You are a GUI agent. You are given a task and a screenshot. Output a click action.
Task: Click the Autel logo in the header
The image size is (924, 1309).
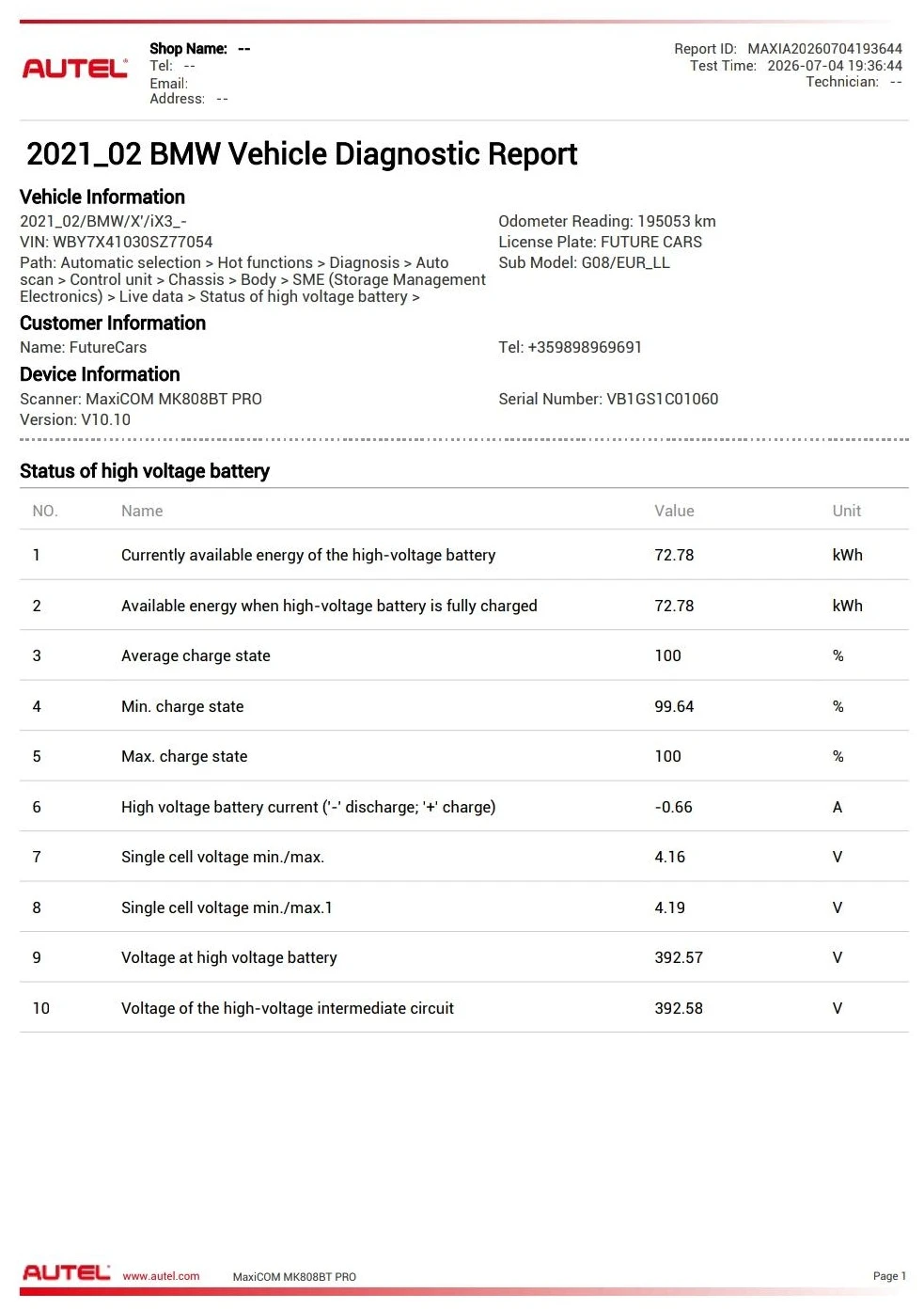[x=74, y=69]
